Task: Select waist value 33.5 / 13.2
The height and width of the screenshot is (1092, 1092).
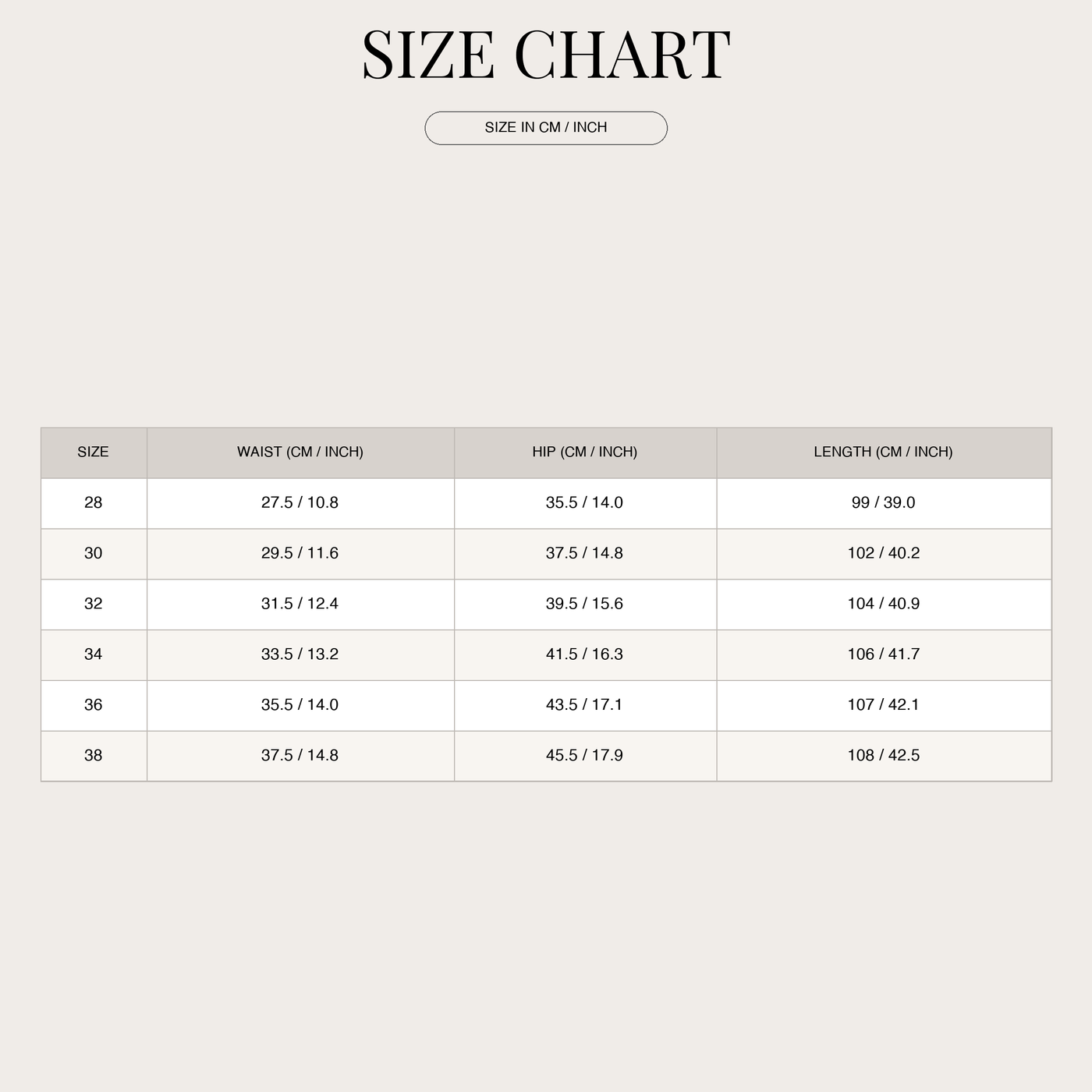Action: (300, 654)
